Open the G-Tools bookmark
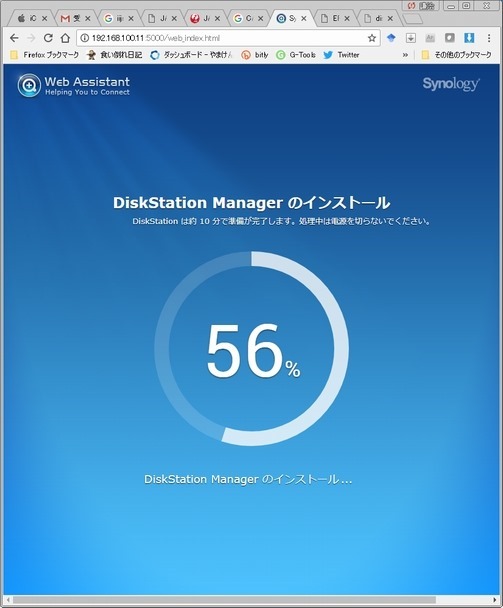The image size is (503, 608). coord(296,55)
